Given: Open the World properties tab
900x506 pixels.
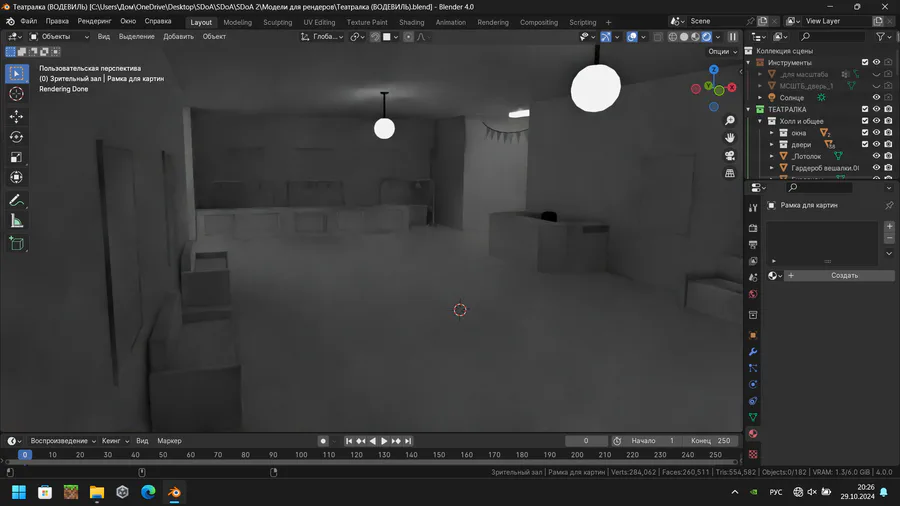Looking at the screenshot, I should pyautogui.click(x=753, y=294).
